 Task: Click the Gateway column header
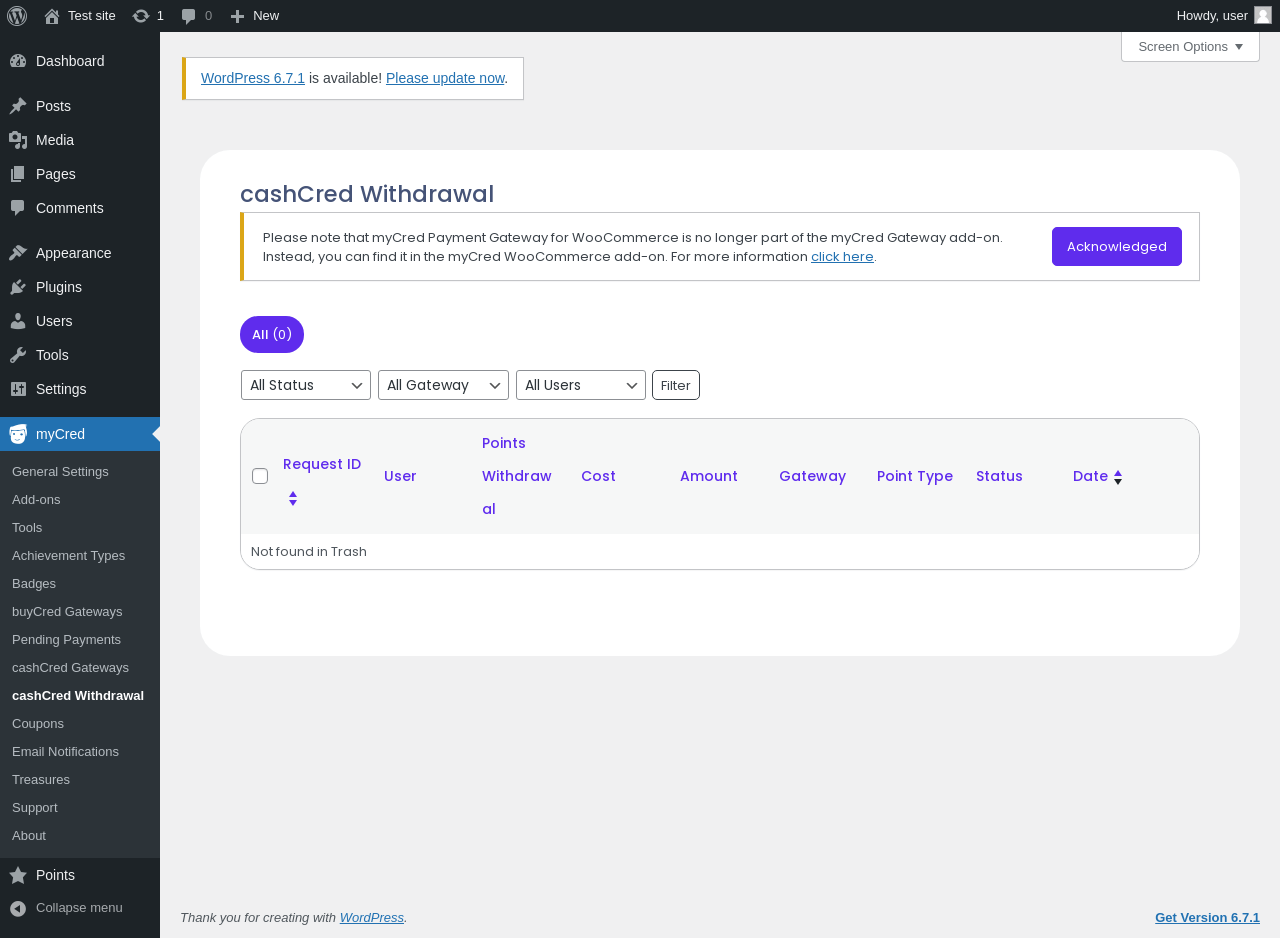pos(812,476)
